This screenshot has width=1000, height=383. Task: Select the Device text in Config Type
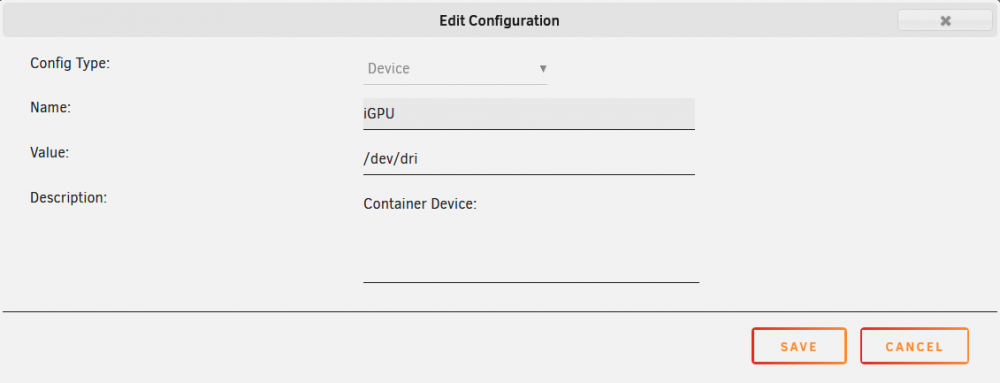click(x=388, y=68)
